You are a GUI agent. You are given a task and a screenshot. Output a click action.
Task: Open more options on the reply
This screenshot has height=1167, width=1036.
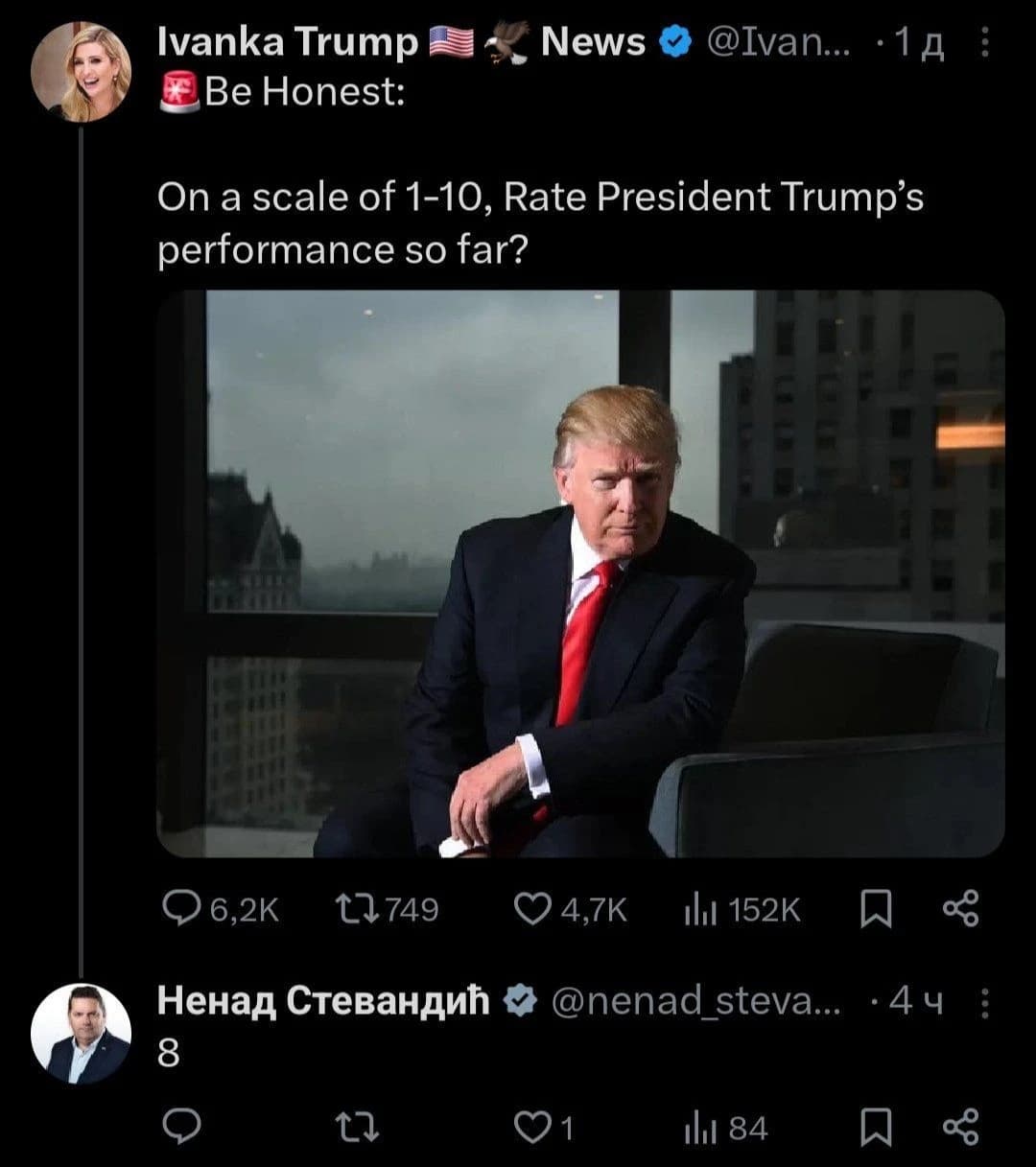pyautogui.click(x=980, y=1004)
